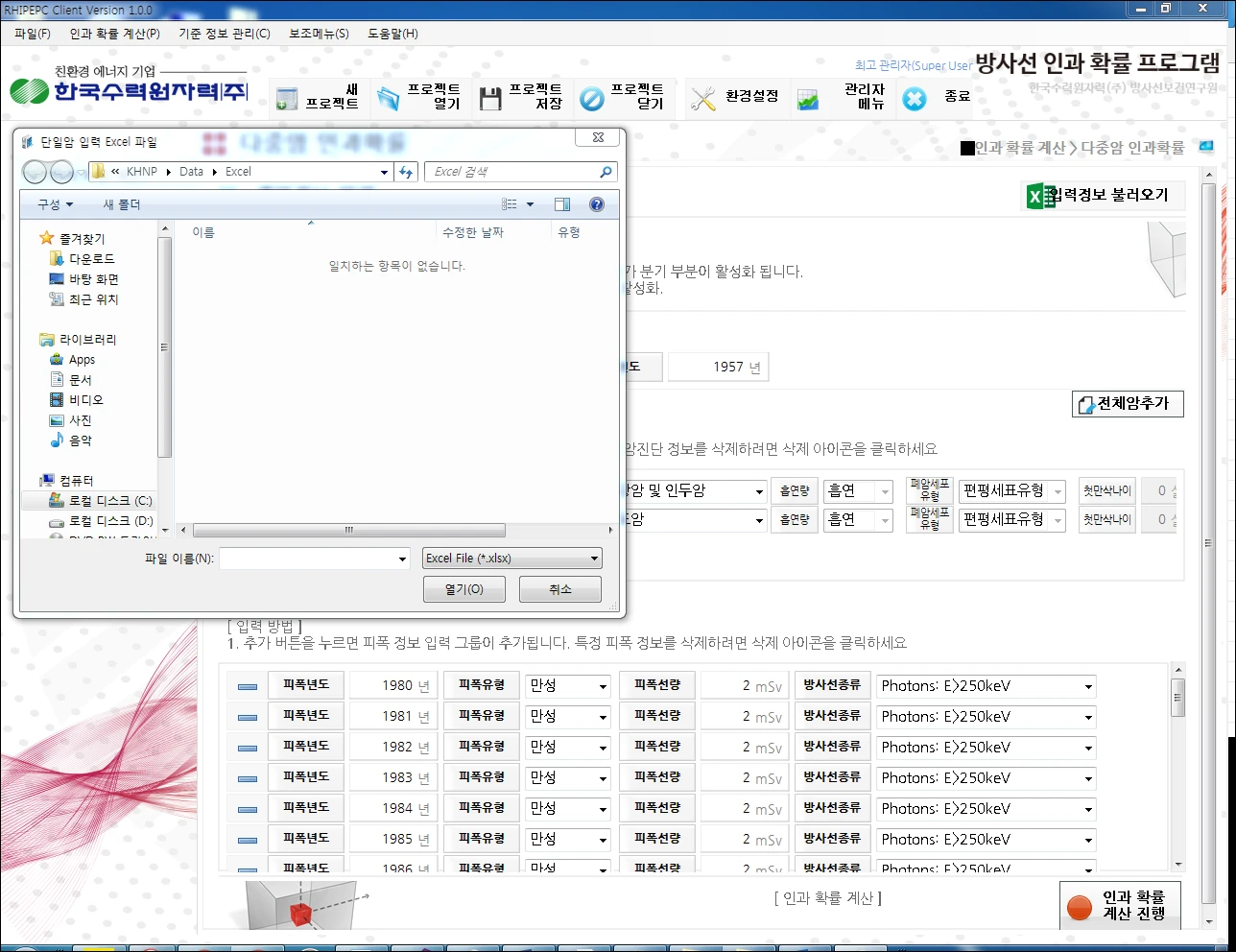Open 편평세포유형 dropdown in second cancer row
Screen dimensions: 1236x952
coord(1011,520)
